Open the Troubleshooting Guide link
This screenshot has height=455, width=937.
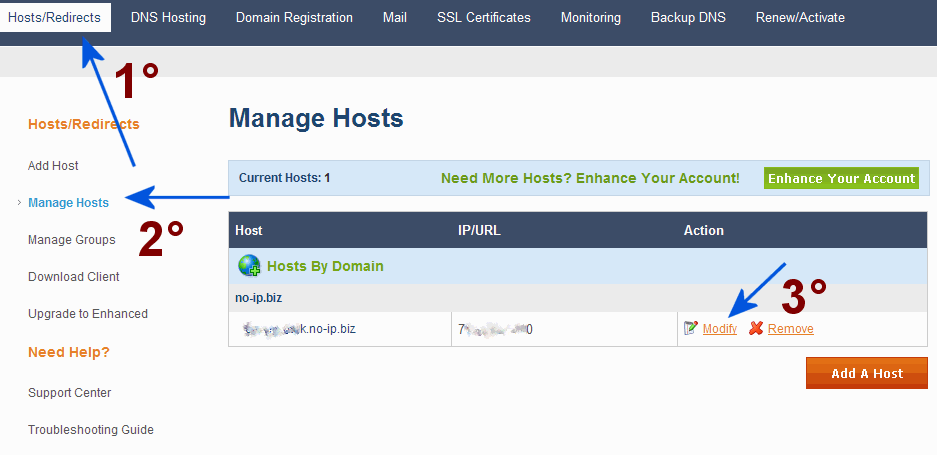(91, 430)
